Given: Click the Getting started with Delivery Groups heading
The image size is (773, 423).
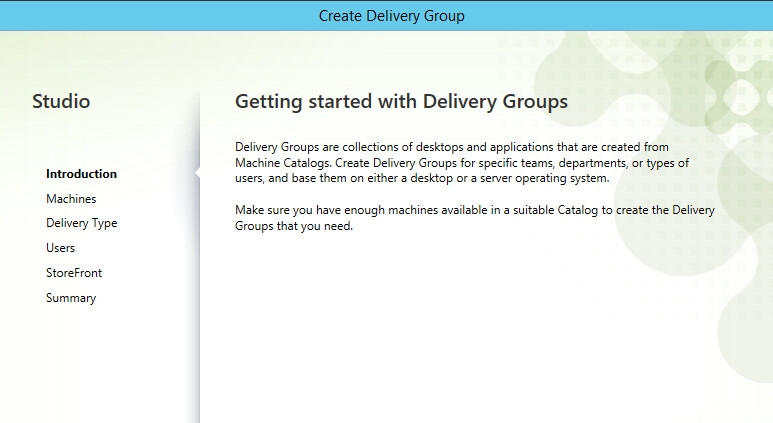Looking at the screenshot, I should [x=401, y=102].
